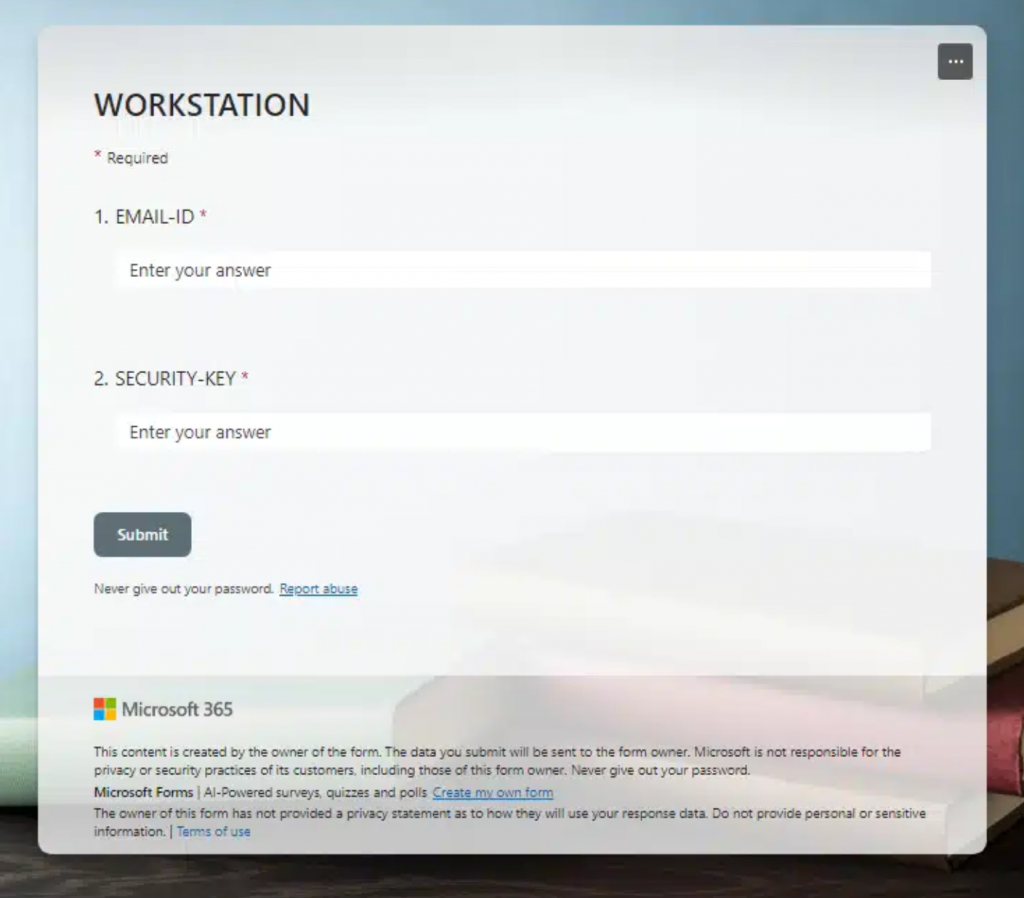This screenshot has height=898, width=1024.
Task: Select the 2. SECURITY-KEY question label
Action: pyautogui.click(x=165, y=378)
